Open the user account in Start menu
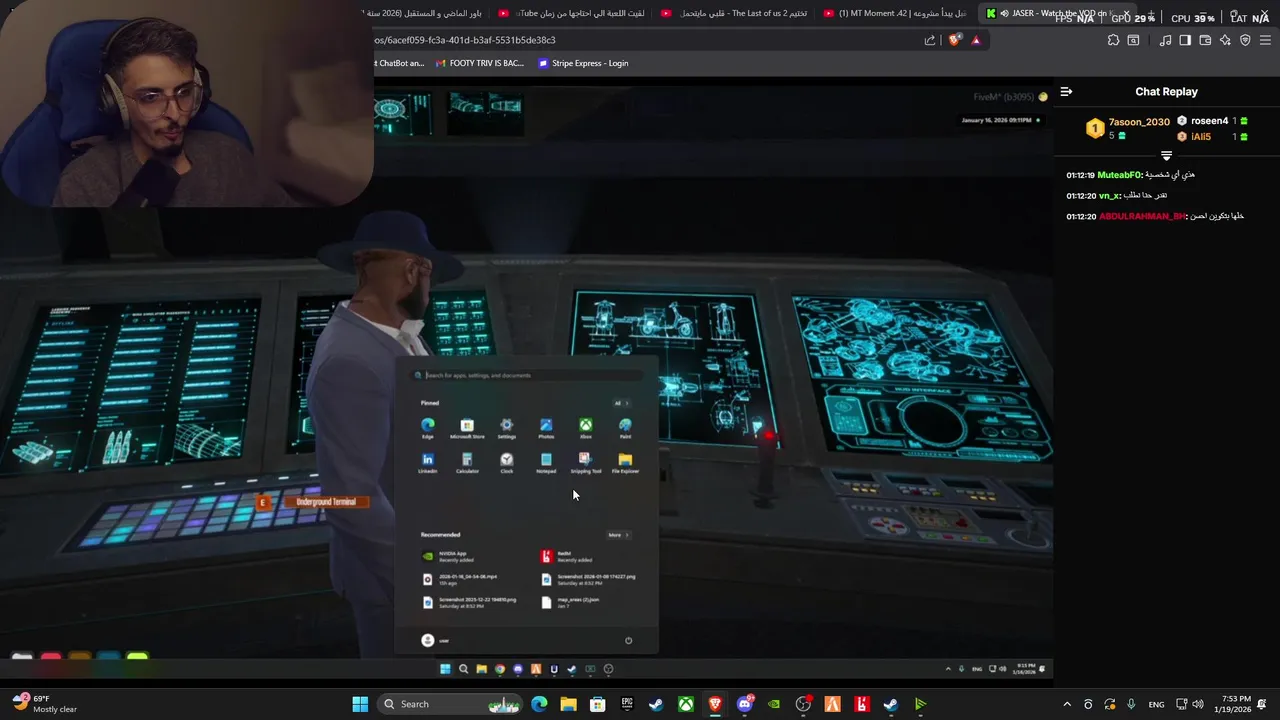Viewport: 1280px width, 720px height. coord(434,641)
